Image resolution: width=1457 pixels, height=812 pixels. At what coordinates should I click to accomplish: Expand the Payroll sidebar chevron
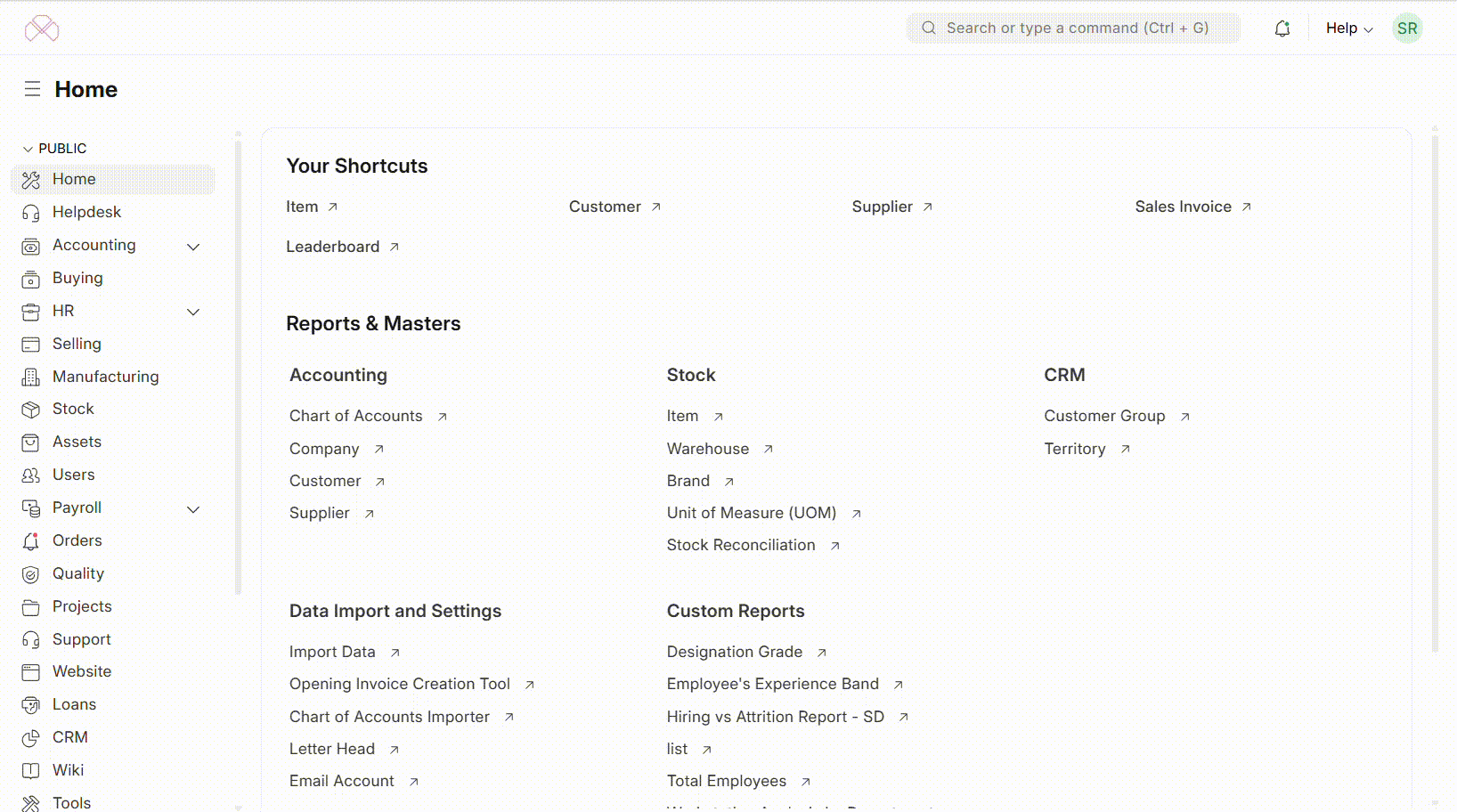(x=193, y=509)
